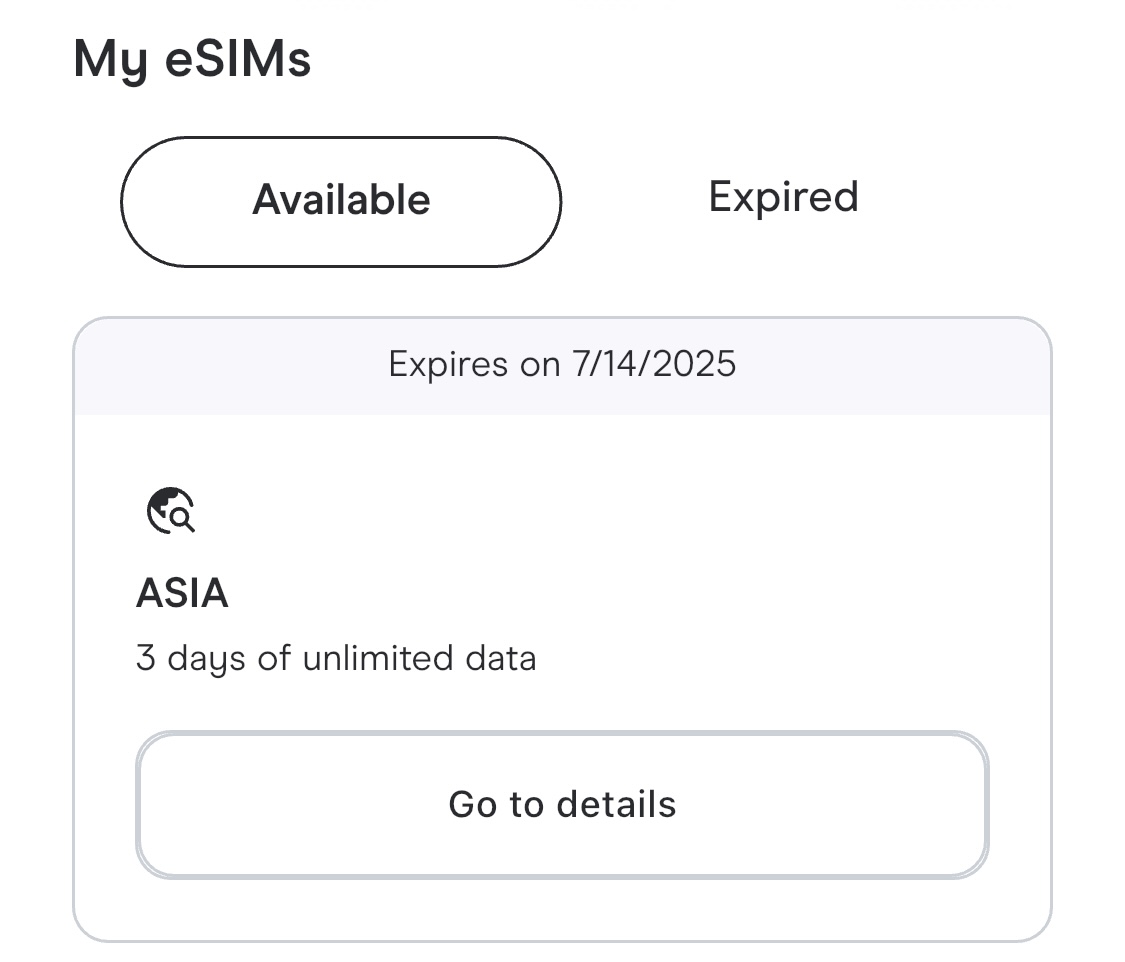The height and width of the screenshot is (962, 1125).
Task: View the ASIA unlimited data plan details
Action: pos(562,805)
